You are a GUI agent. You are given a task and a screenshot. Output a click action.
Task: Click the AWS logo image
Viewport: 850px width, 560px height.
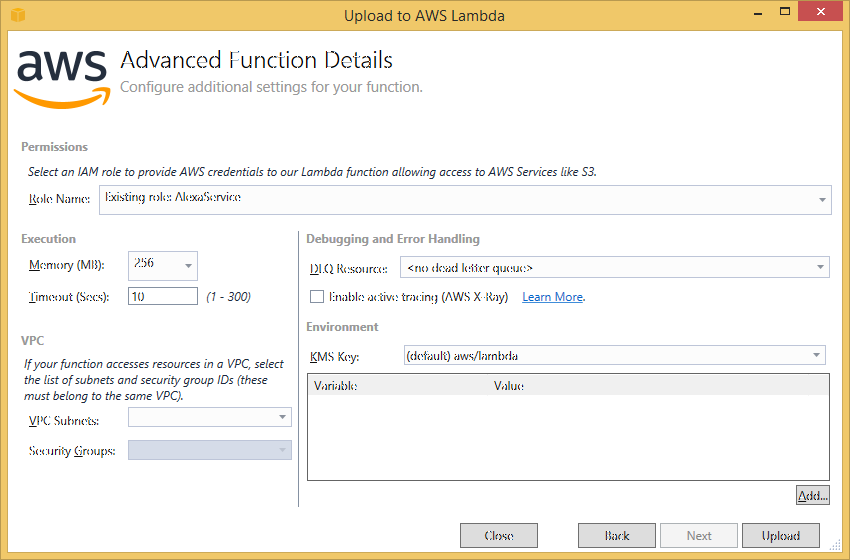click(60, 75)
